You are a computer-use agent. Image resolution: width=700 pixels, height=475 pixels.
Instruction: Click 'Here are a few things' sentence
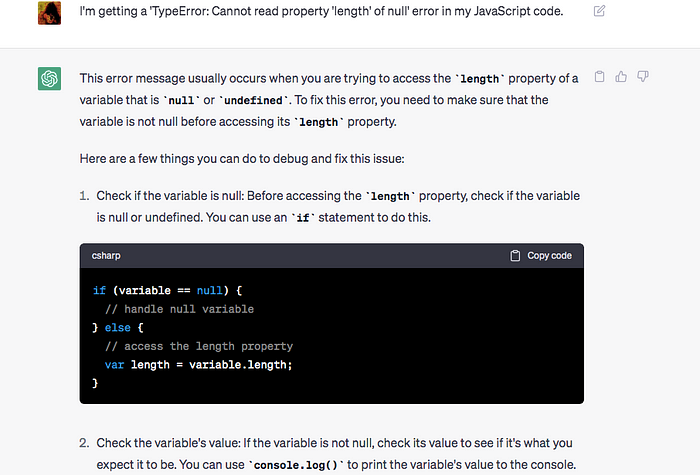(x=242, y=159)
